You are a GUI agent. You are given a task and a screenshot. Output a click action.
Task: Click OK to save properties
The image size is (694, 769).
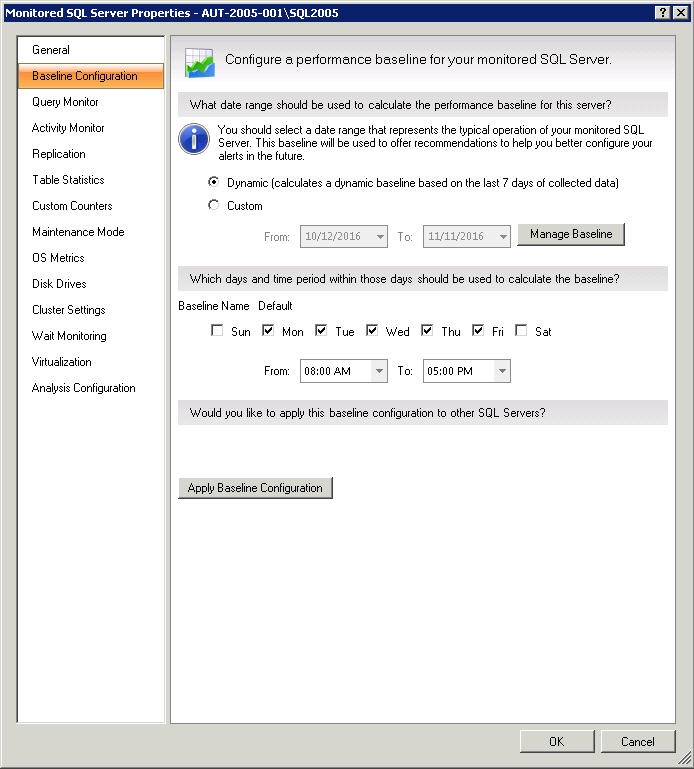[557, 742]
